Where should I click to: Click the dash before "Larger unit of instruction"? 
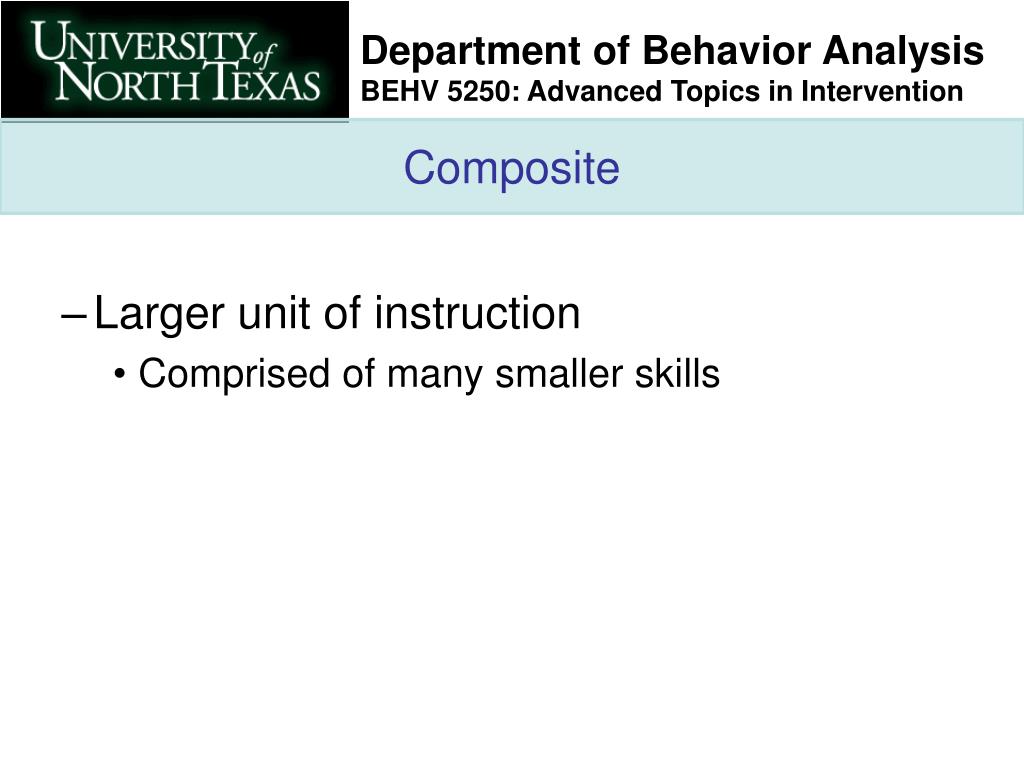[x=73, y=317]
